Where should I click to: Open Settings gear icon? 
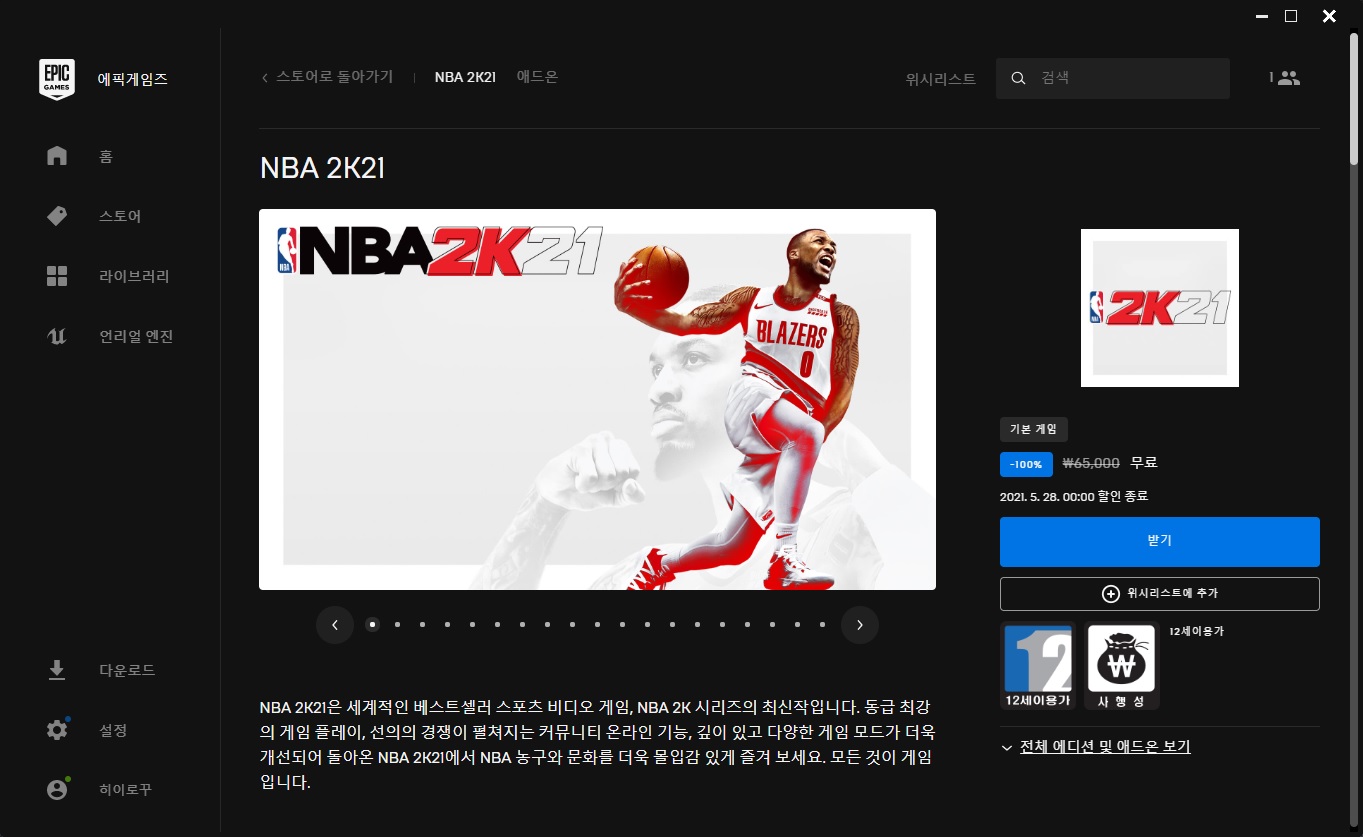pos(57,730)
